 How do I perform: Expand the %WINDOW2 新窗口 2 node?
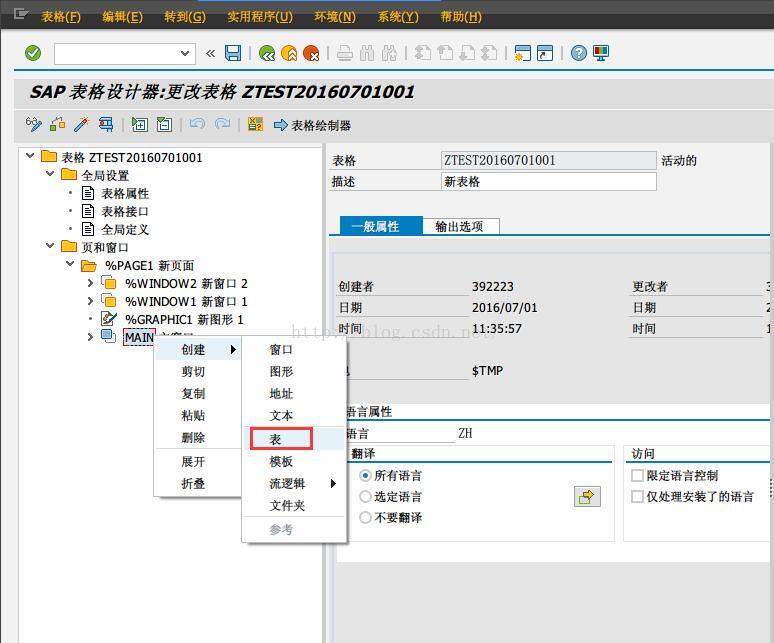(x=90, y=283)
